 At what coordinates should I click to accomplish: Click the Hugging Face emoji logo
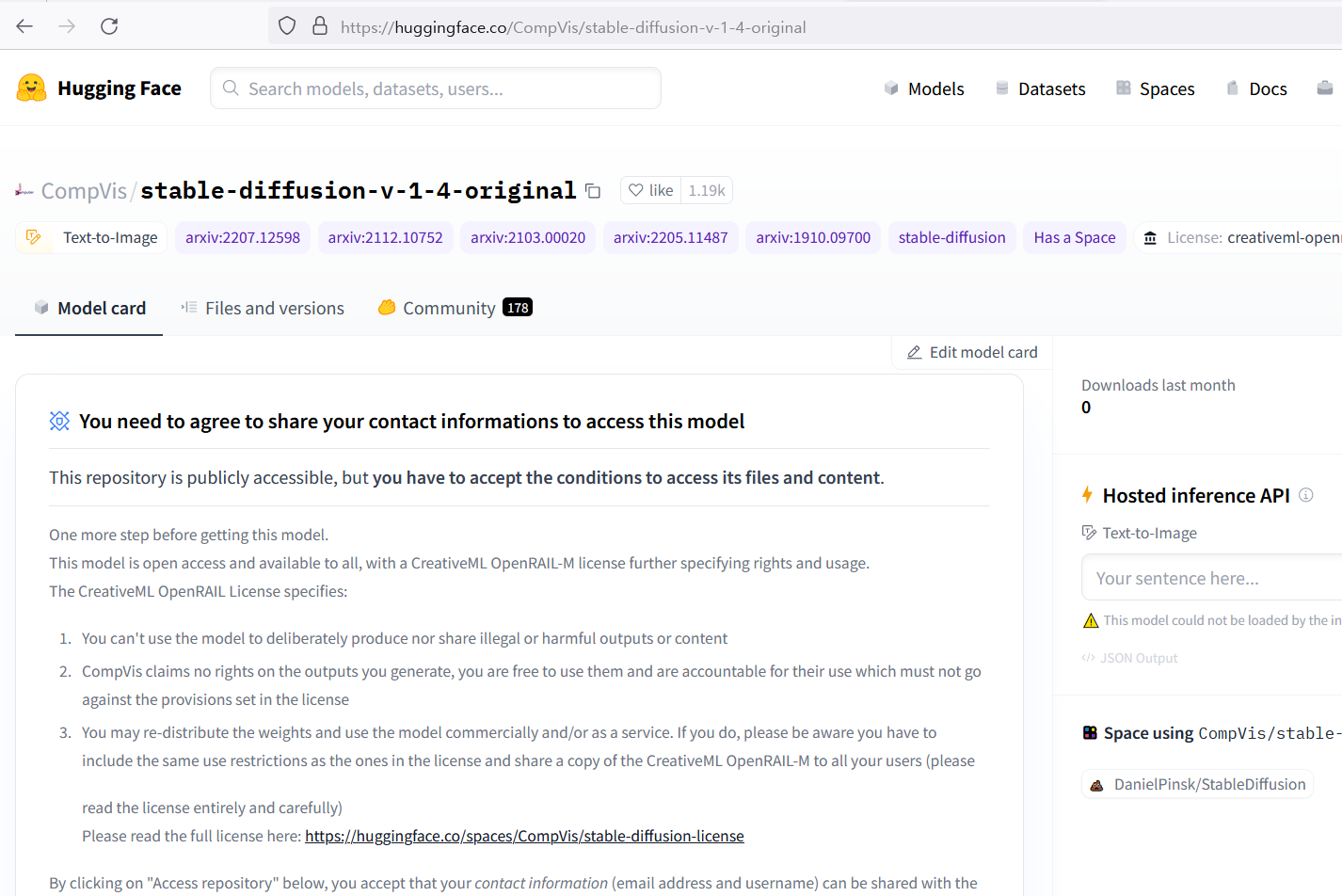tap(31, 88)
